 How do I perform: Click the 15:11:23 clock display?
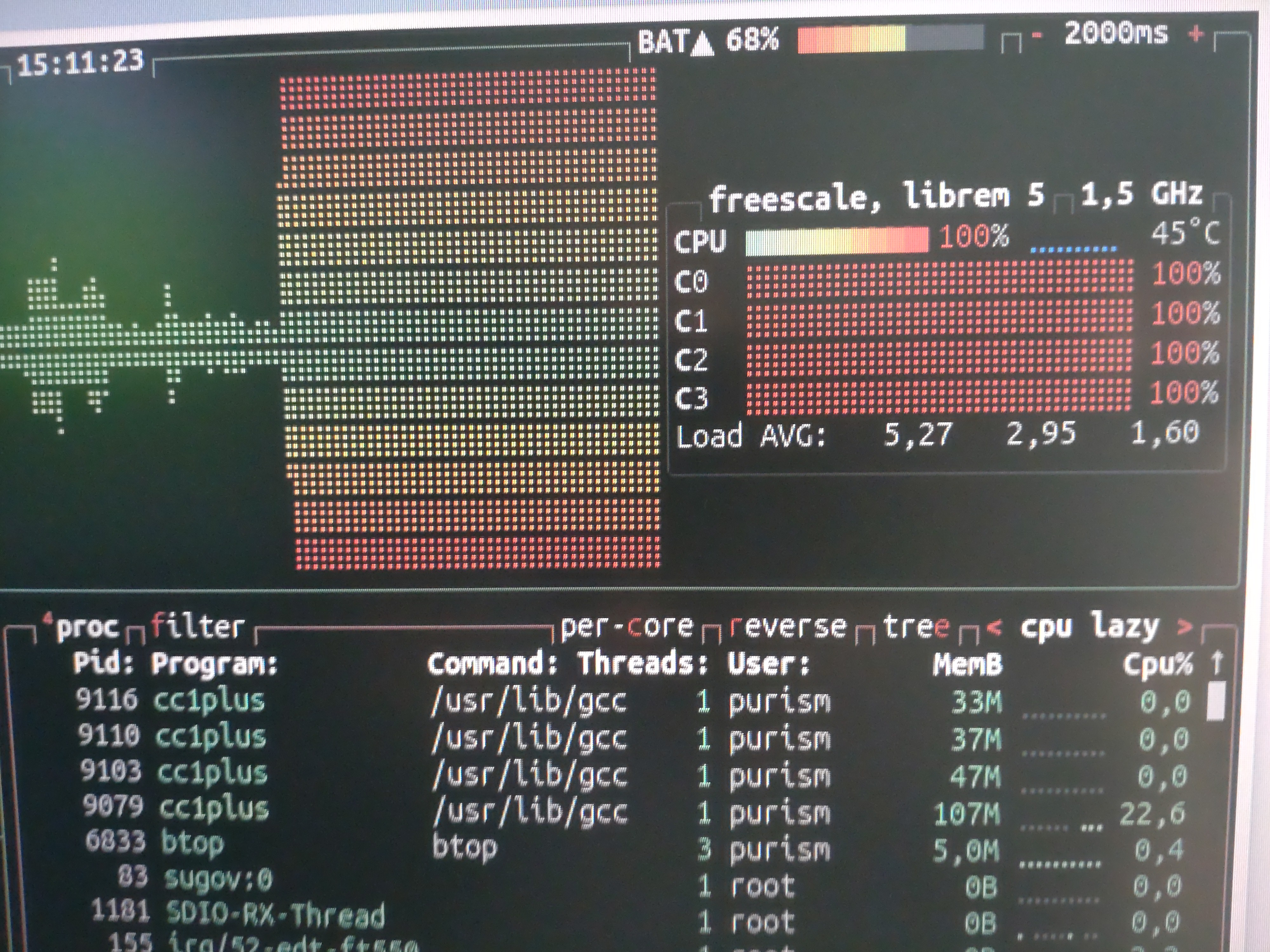[x=80, y=62]
